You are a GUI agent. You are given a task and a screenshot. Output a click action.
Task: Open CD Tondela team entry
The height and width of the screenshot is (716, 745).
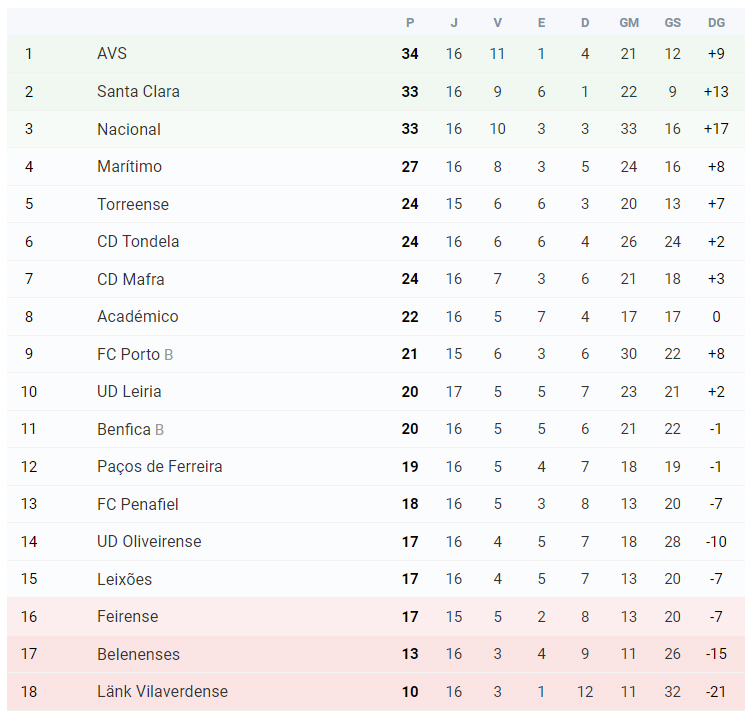pos(138,241)
